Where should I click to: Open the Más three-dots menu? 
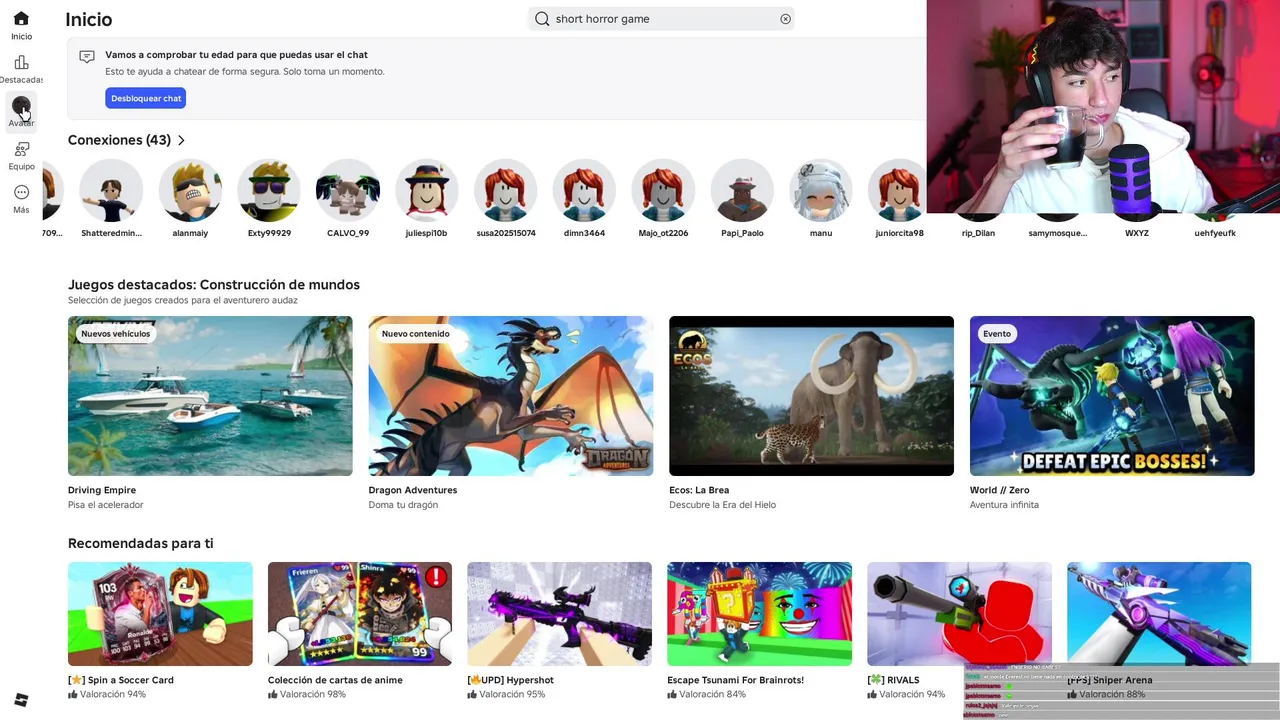click(21, 192)
